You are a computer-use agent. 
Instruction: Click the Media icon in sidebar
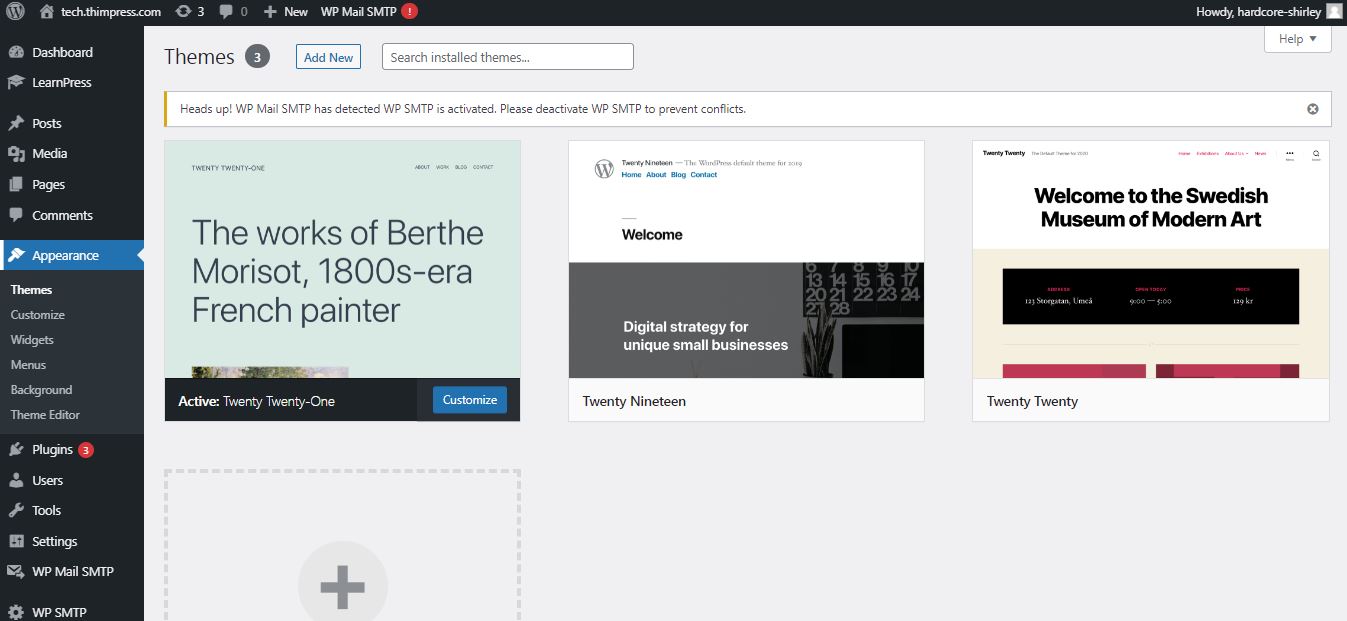tap(16, 154)
